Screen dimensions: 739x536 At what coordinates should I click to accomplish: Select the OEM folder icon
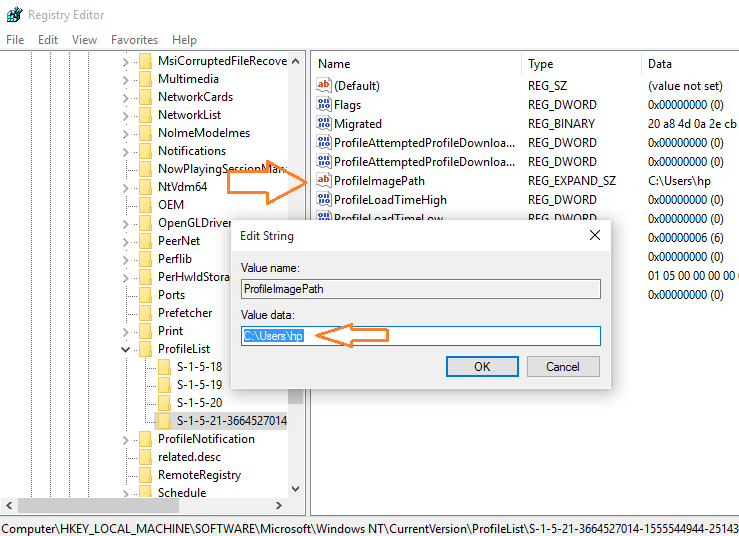pyautogui.click(x=146, y=205)
